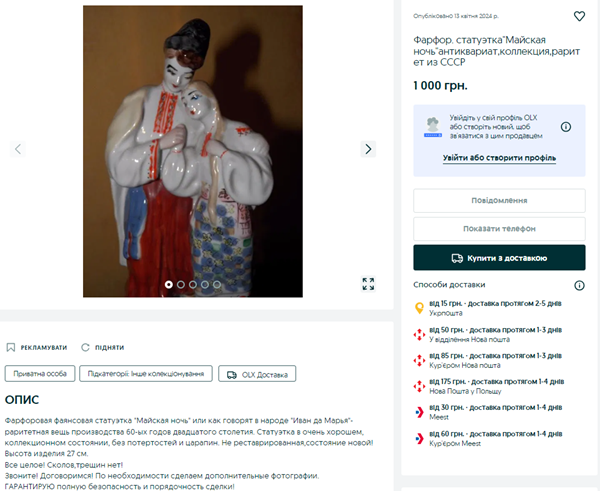600x491 pixels.
Task: Open the Підкатегорії Інше колекціонування tag
Action: pos(146,374)
